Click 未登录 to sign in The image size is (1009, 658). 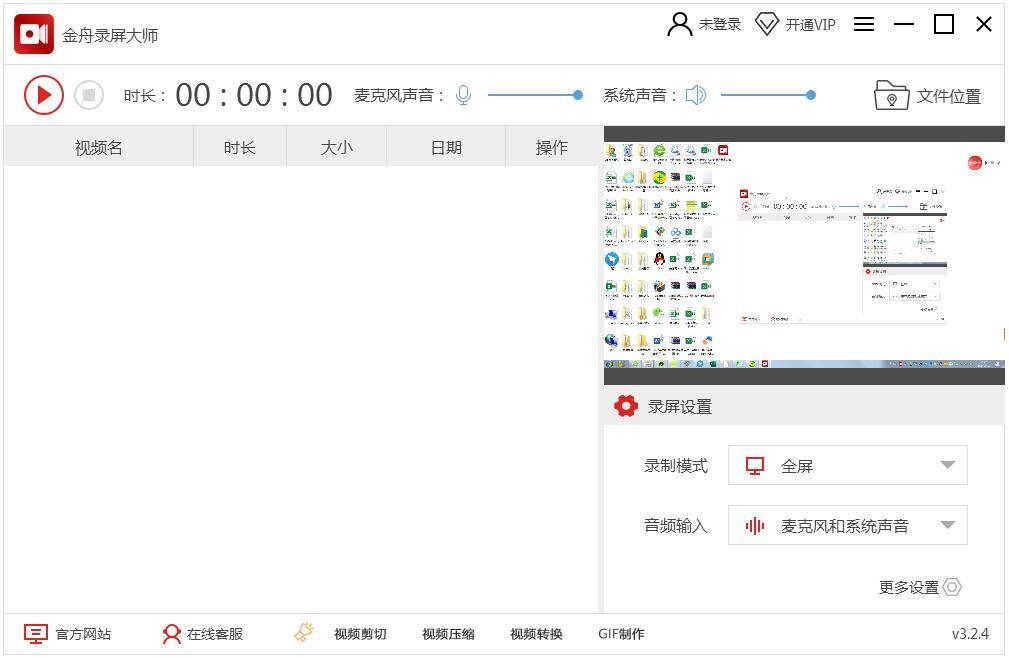click(716, 24)
